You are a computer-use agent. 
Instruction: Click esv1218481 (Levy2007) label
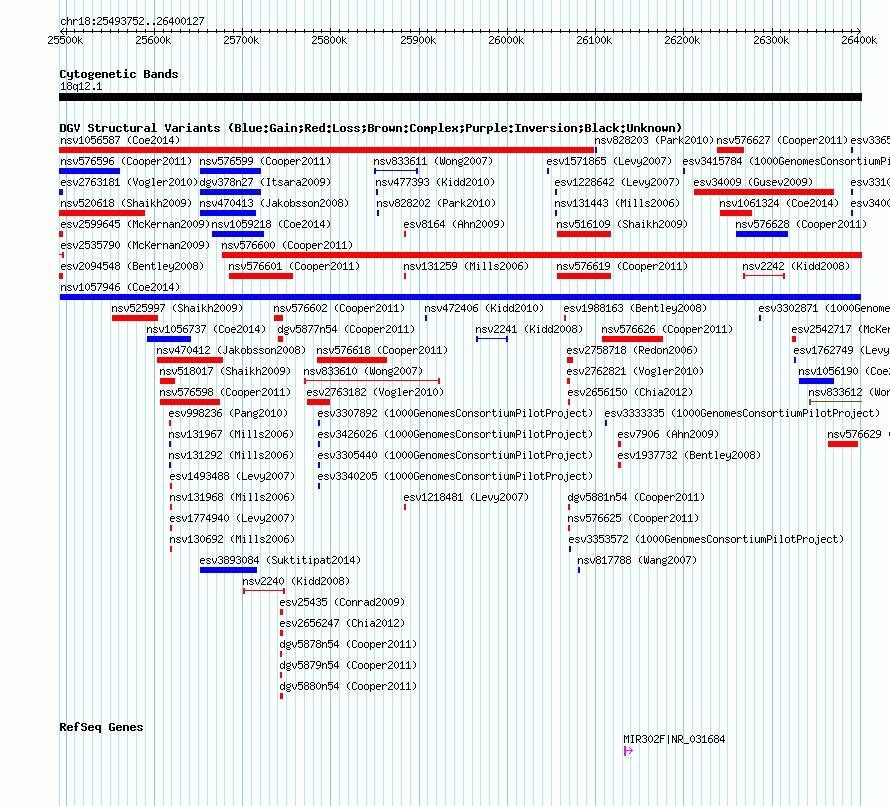point(466,497)
